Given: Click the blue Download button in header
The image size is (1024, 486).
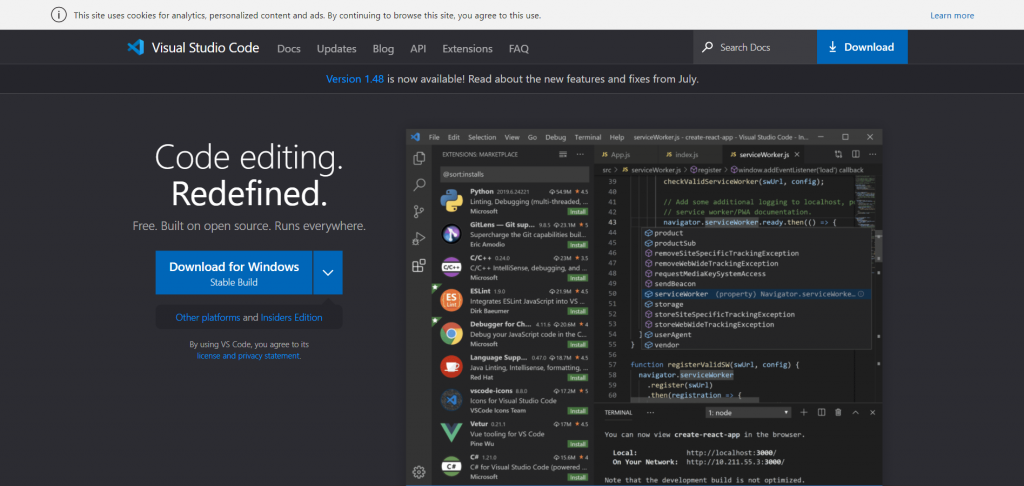Looking at the screenshot, I should coord(862,47).
